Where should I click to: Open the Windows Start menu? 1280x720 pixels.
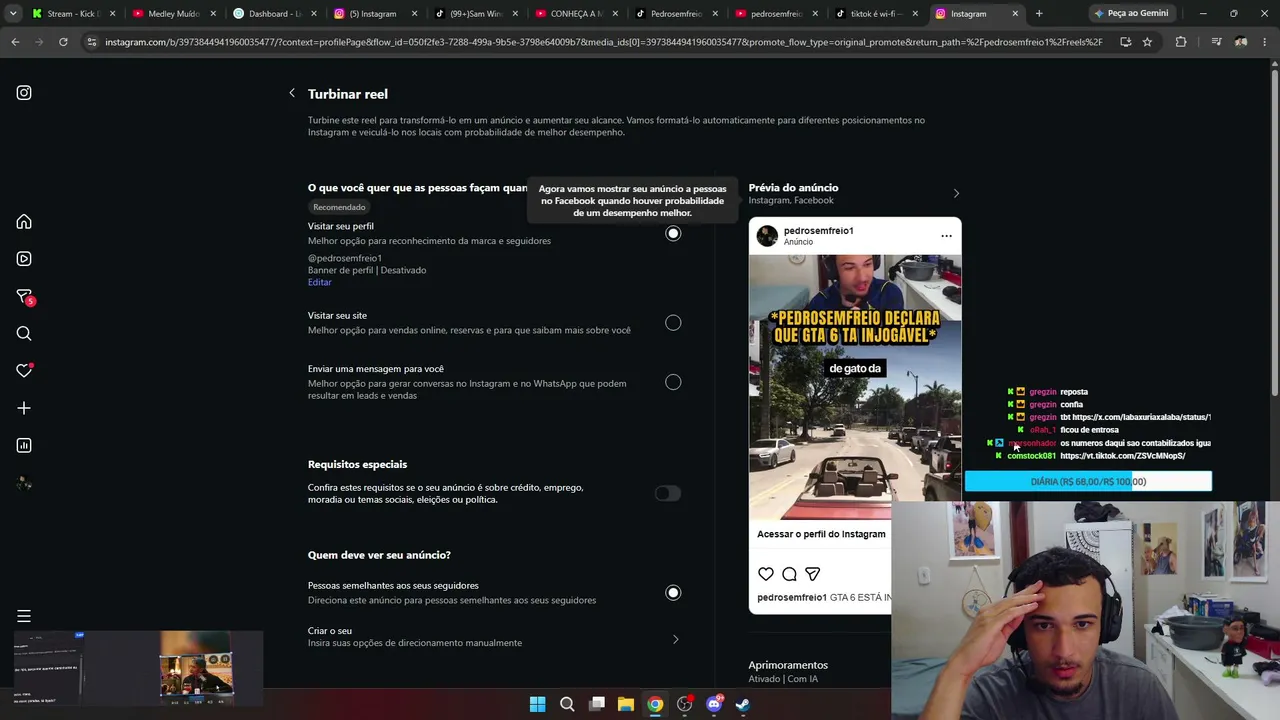coord(537,704)
